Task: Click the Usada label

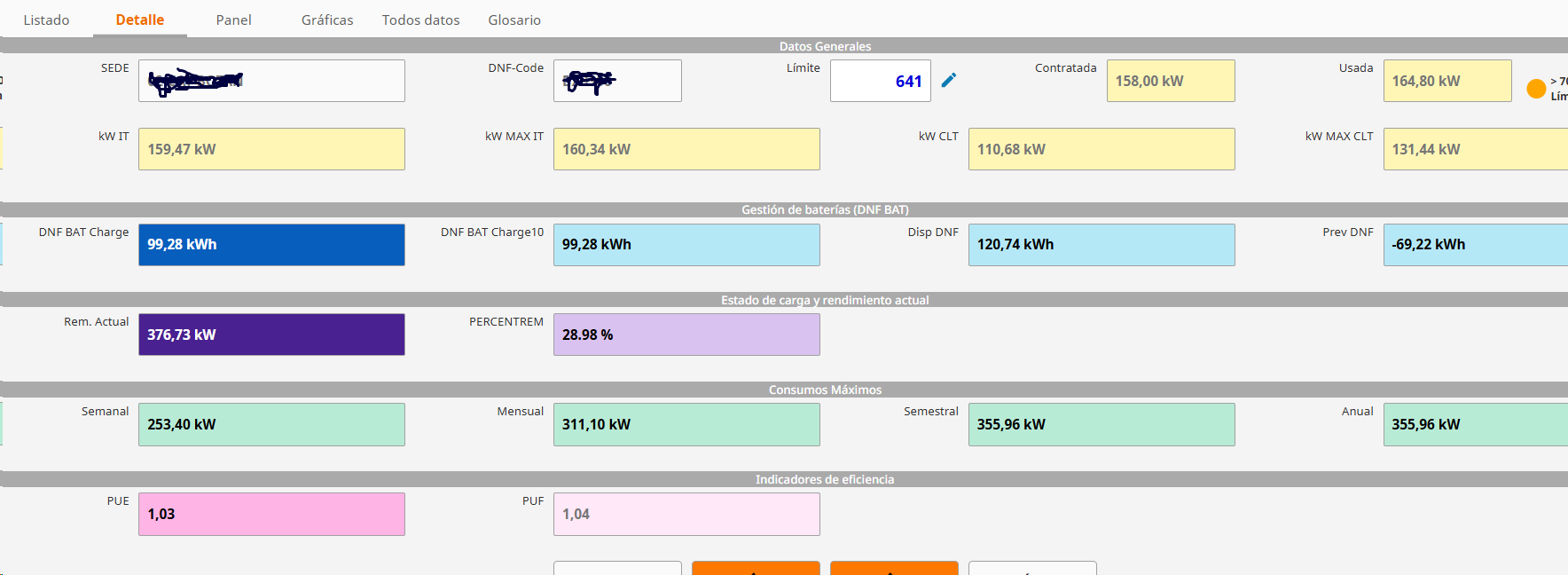Action: pyautogui.click(x=1356, y=67)
